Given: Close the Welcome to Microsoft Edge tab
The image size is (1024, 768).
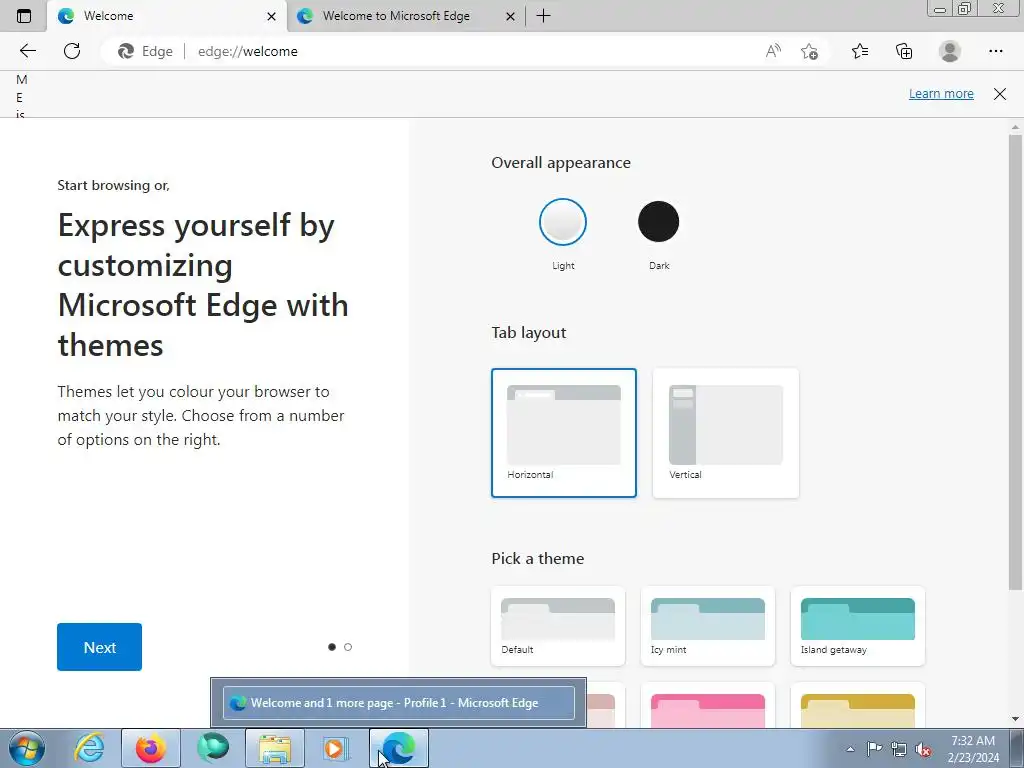Looking at the screenshot, I should (511, 16).
